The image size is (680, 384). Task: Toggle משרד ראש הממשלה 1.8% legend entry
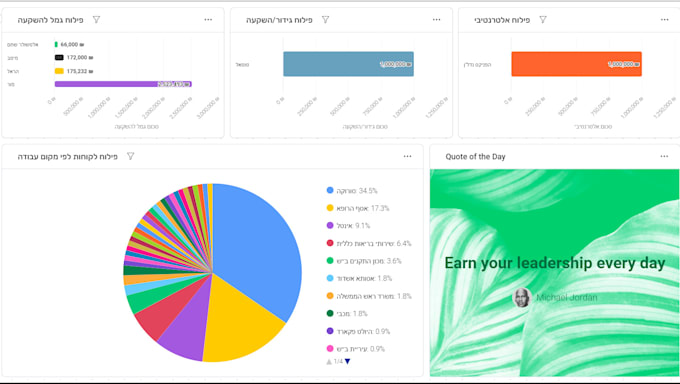[x=369, y=296]
